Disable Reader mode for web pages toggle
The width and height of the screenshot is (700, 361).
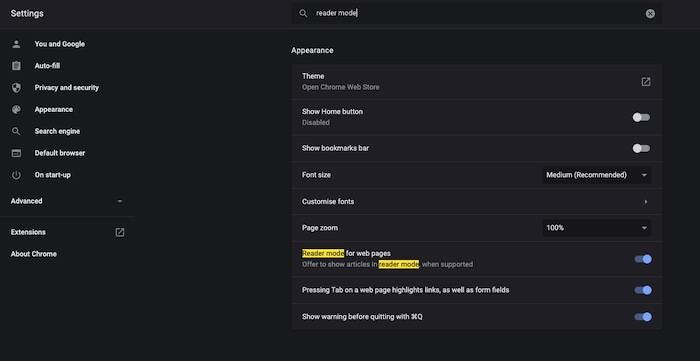pyautogui.click(x=643, y=259)
